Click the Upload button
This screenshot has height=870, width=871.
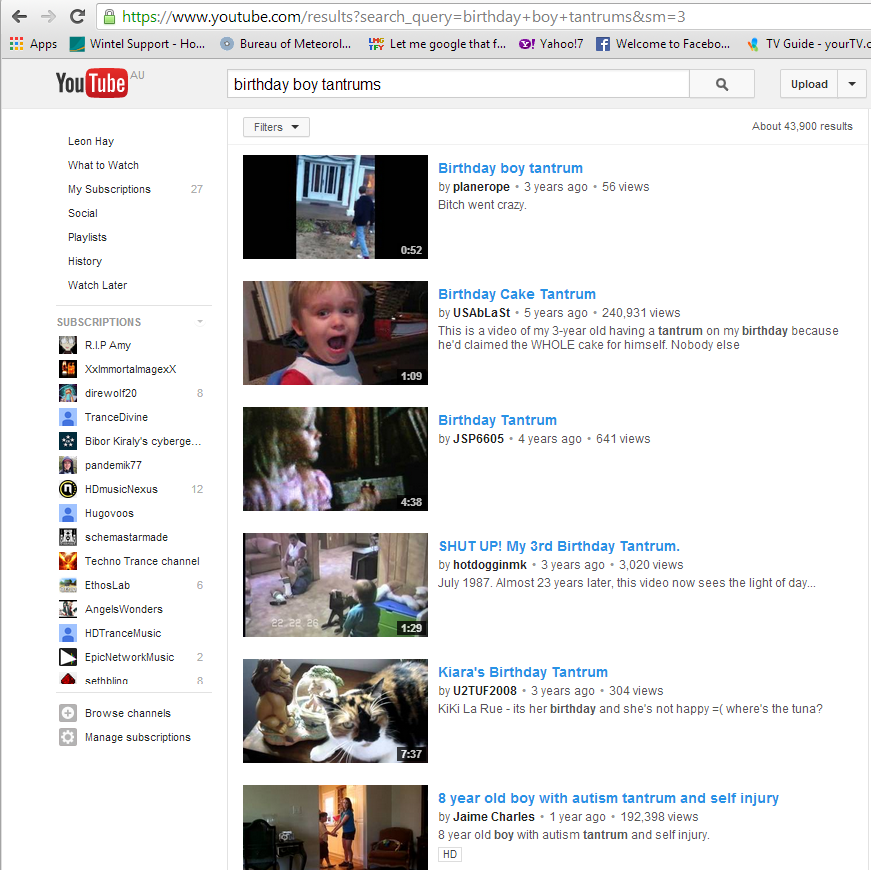[809, 84]
